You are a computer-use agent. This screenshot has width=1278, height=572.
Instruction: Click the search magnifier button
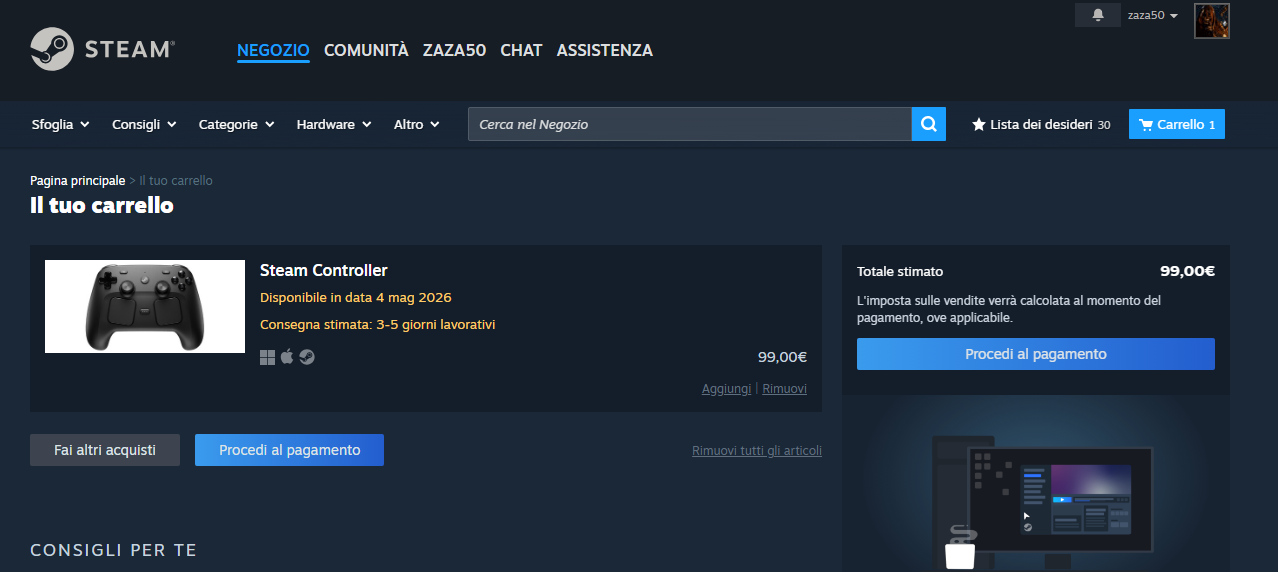click(929, 124)
